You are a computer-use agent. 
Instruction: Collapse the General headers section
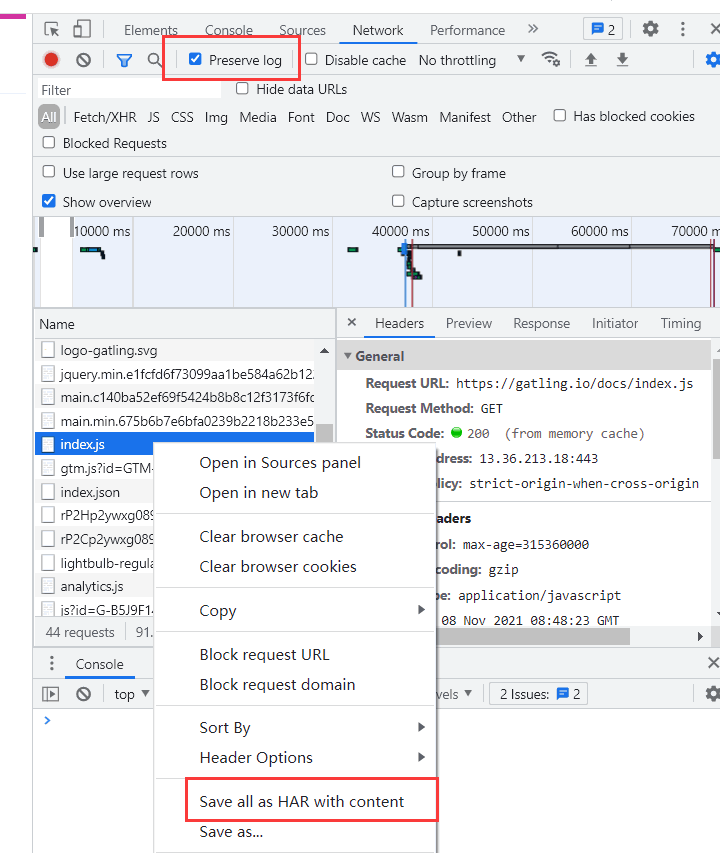(349, 356)
